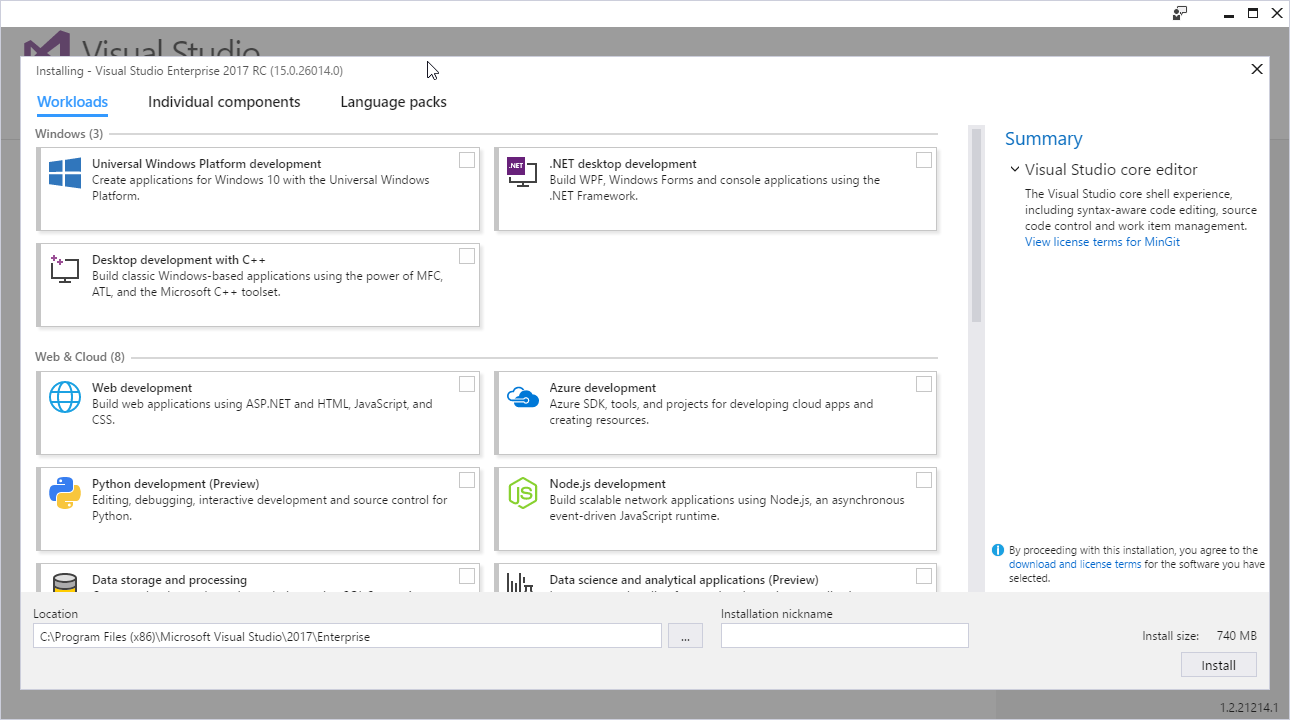Viewport: 1290px width, 720px height.
Task: Follow the download and license terms link
Action: pyautogui.click(x=1074, y=563)
